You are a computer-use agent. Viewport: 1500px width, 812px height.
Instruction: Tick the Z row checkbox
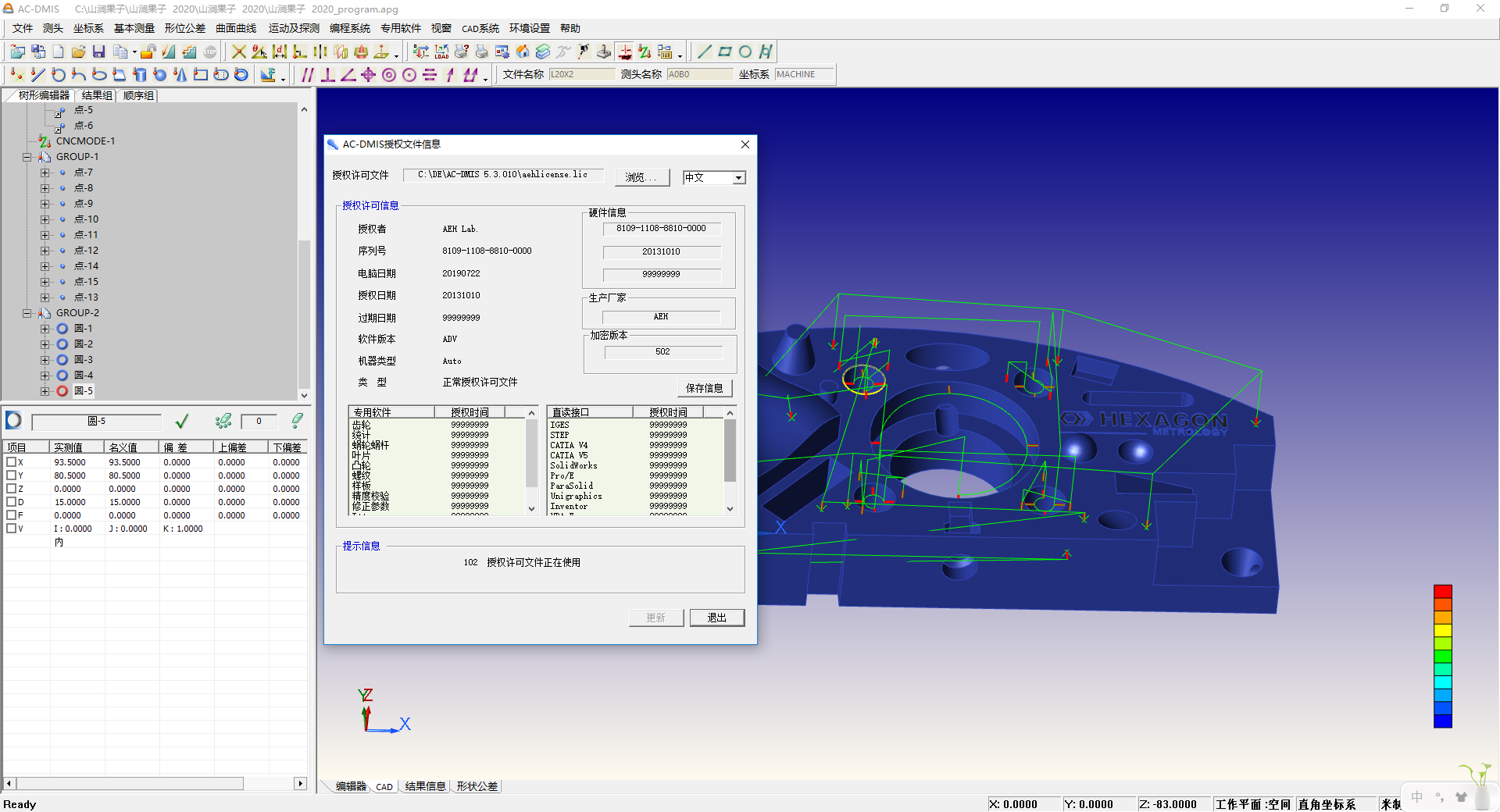click(x=11, y=489)
